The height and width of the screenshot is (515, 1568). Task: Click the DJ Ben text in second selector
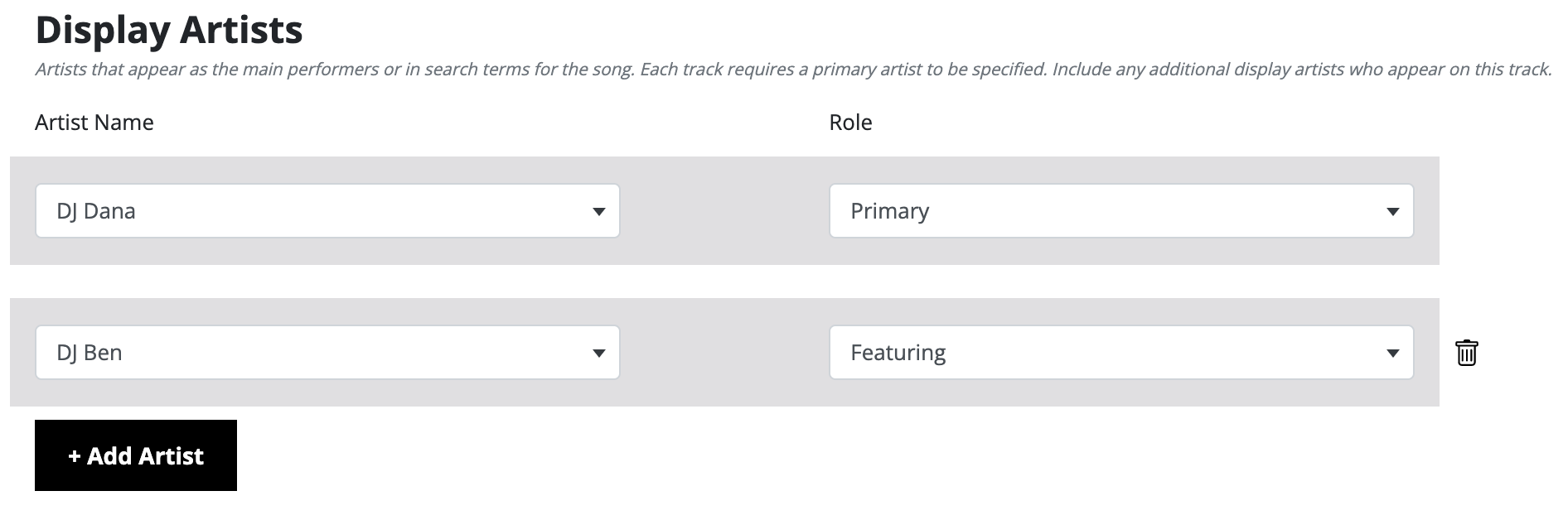coord(90,353)
